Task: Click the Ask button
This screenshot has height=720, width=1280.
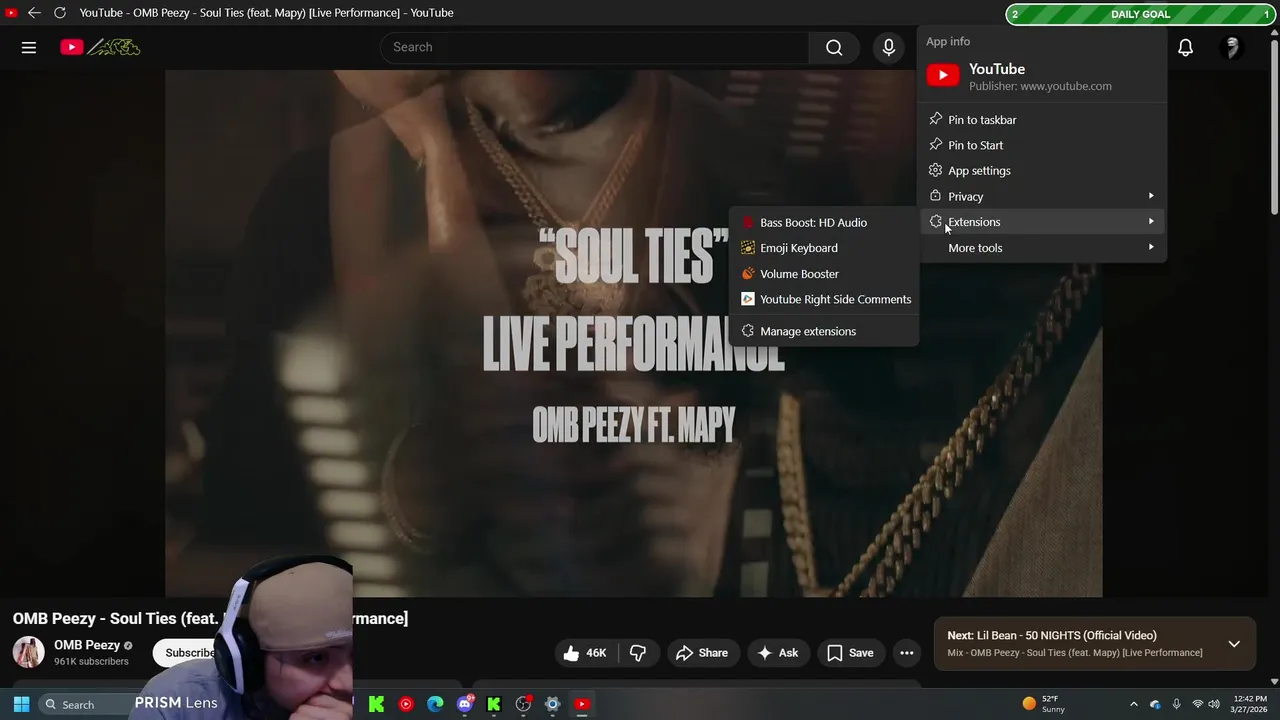Action: point(777,653)
